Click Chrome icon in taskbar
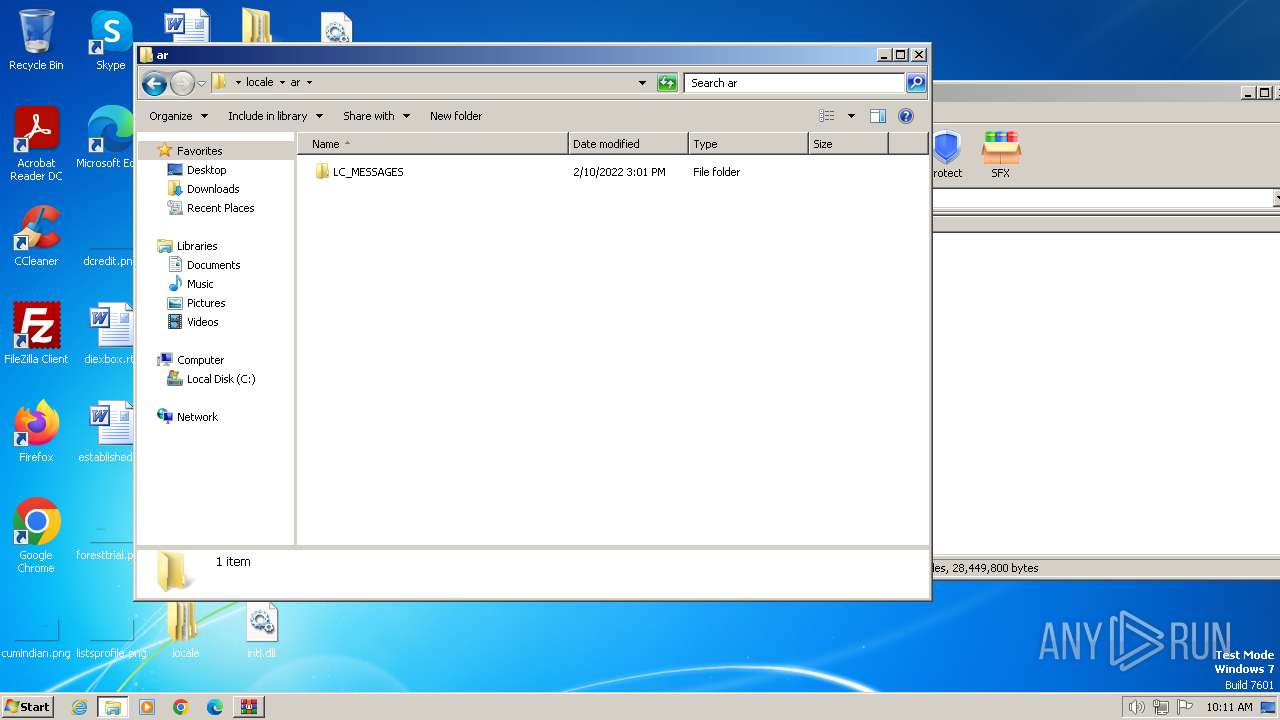Viewport: 1280px width, 720px height. (x=180, y=707)
